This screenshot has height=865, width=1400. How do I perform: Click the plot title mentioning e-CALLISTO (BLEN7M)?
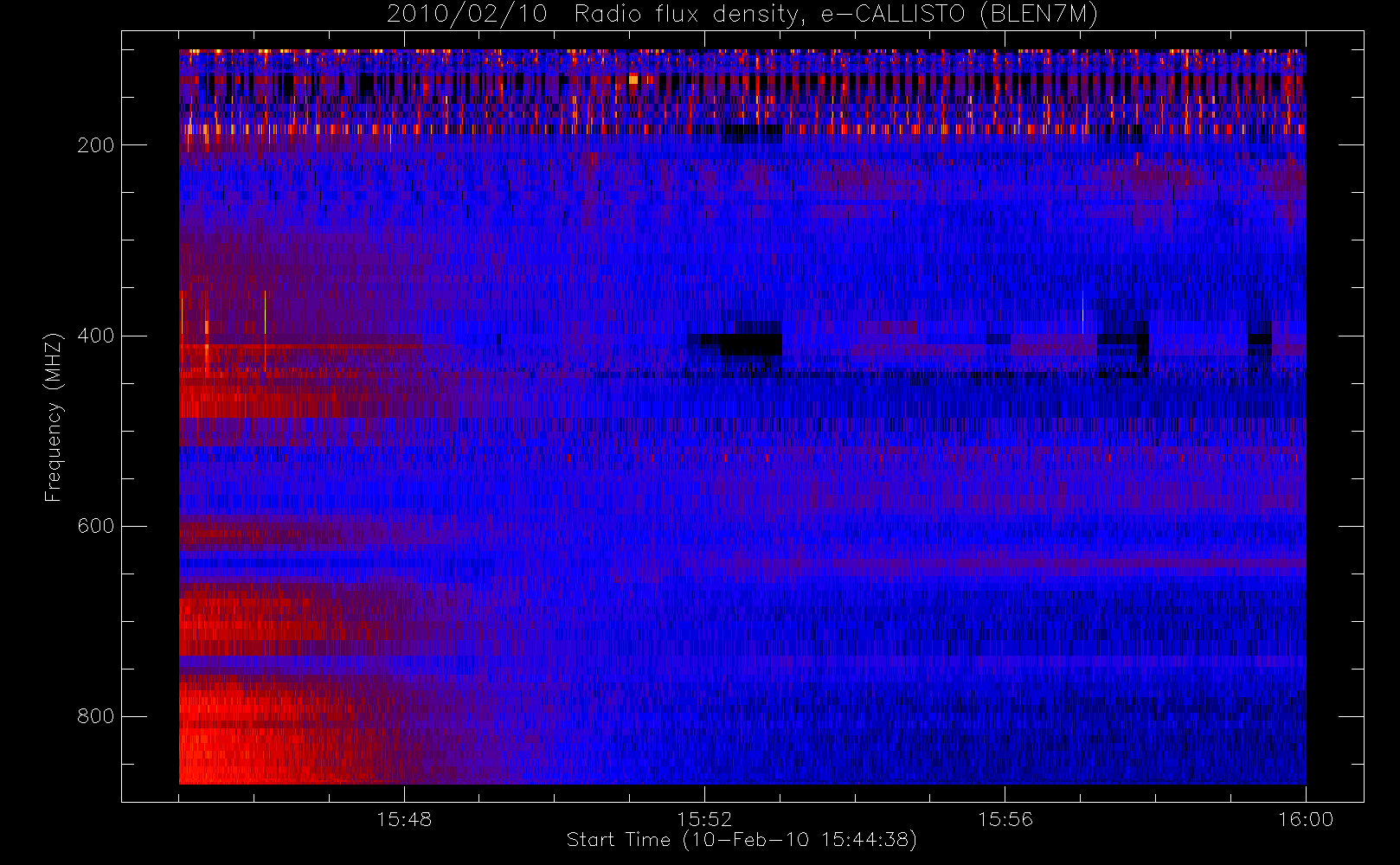point(742,15)
